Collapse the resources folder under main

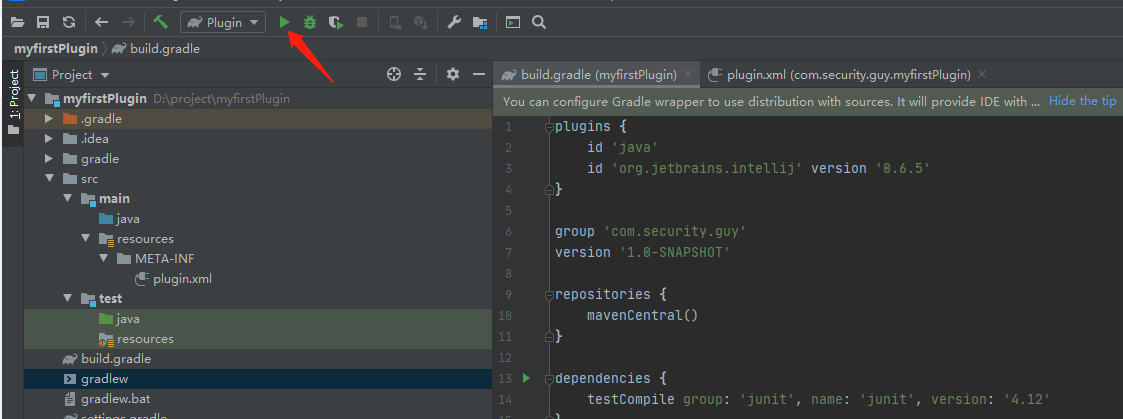point(85,239)
